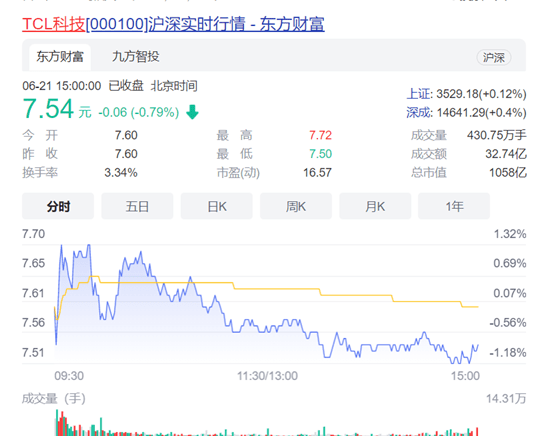
Task: Click the 7.50 lowest price value
Action: [x=320, y=154]
